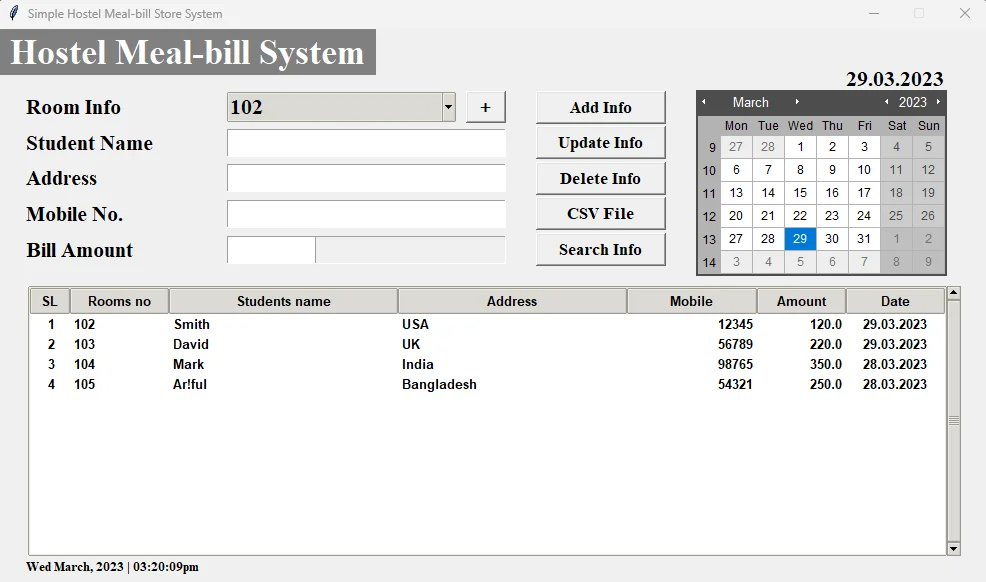Go to next month arrow beside March

click(797, 102)
